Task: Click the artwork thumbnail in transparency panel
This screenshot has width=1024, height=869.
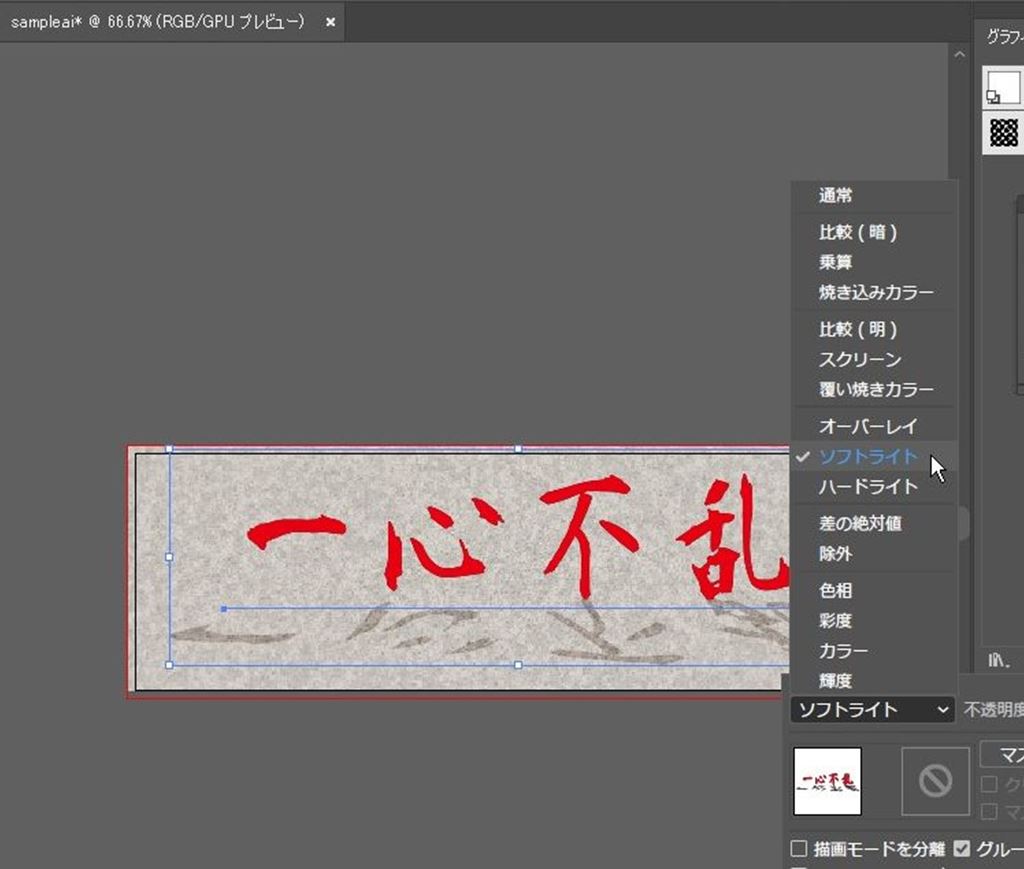Action: (x=827, y=781)
